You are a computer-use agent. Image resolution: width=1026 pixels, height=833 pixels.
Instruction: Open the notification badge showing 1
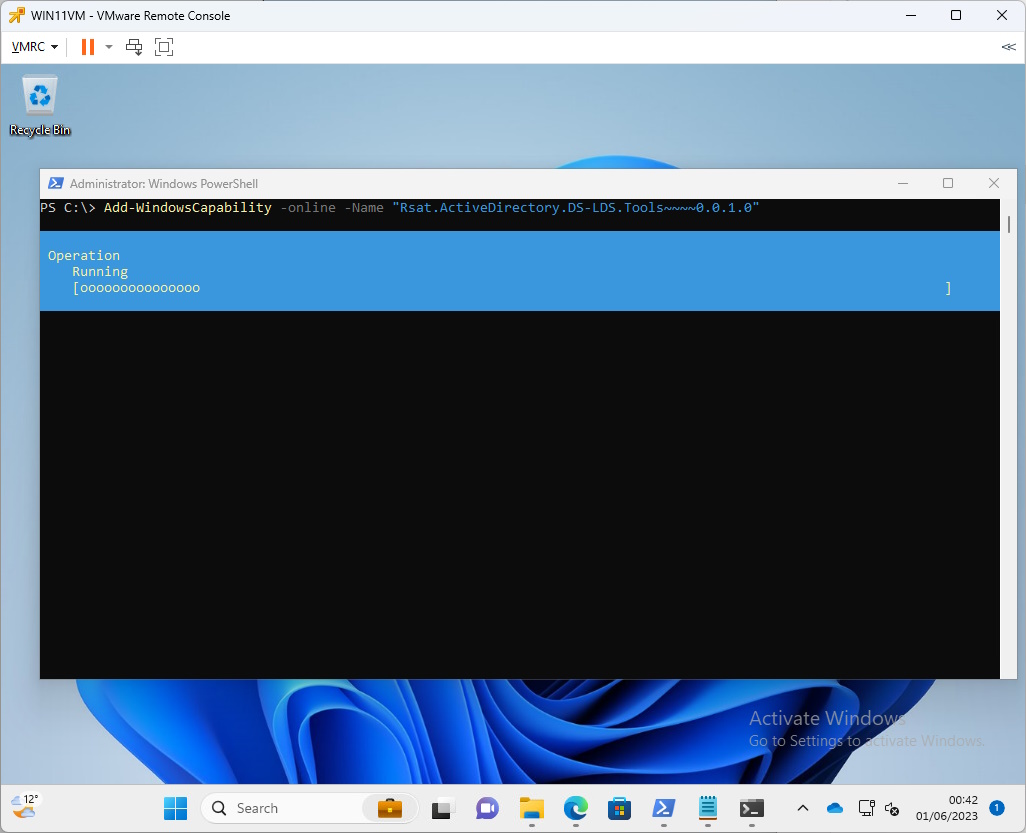[997, 808]
